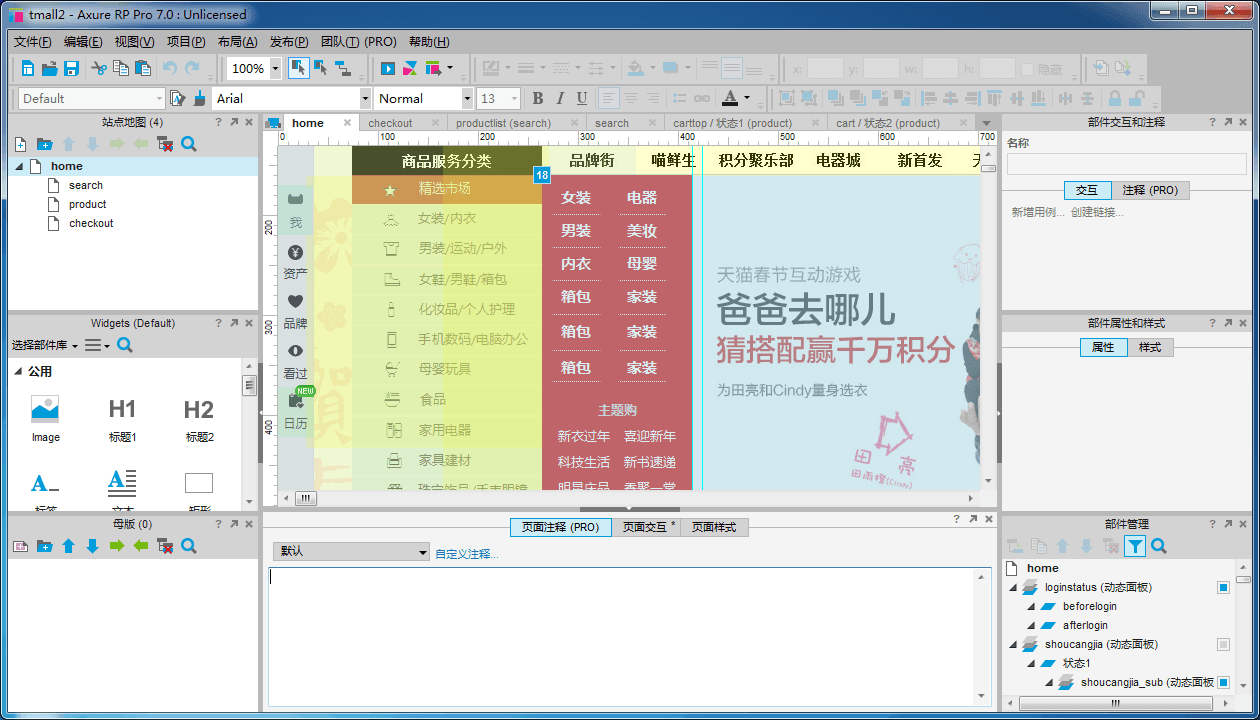
Task: Toggle italic text formatting
Action: pos(559,98)
